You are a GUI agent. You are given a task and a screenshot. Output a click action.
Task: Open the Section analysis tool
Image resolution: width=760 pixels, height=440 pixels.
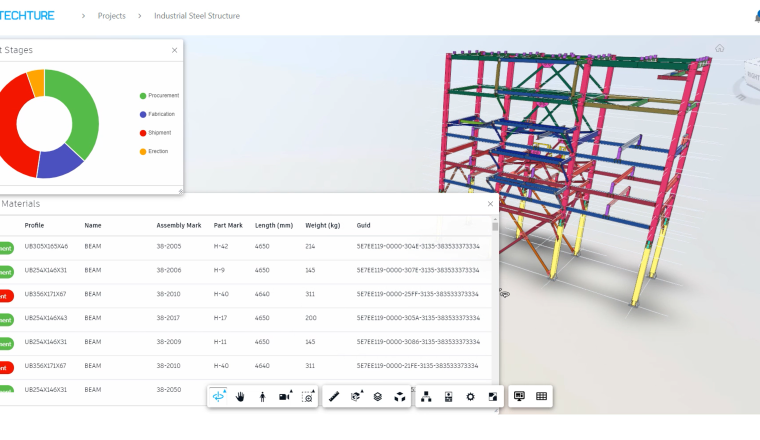point(356,397)
